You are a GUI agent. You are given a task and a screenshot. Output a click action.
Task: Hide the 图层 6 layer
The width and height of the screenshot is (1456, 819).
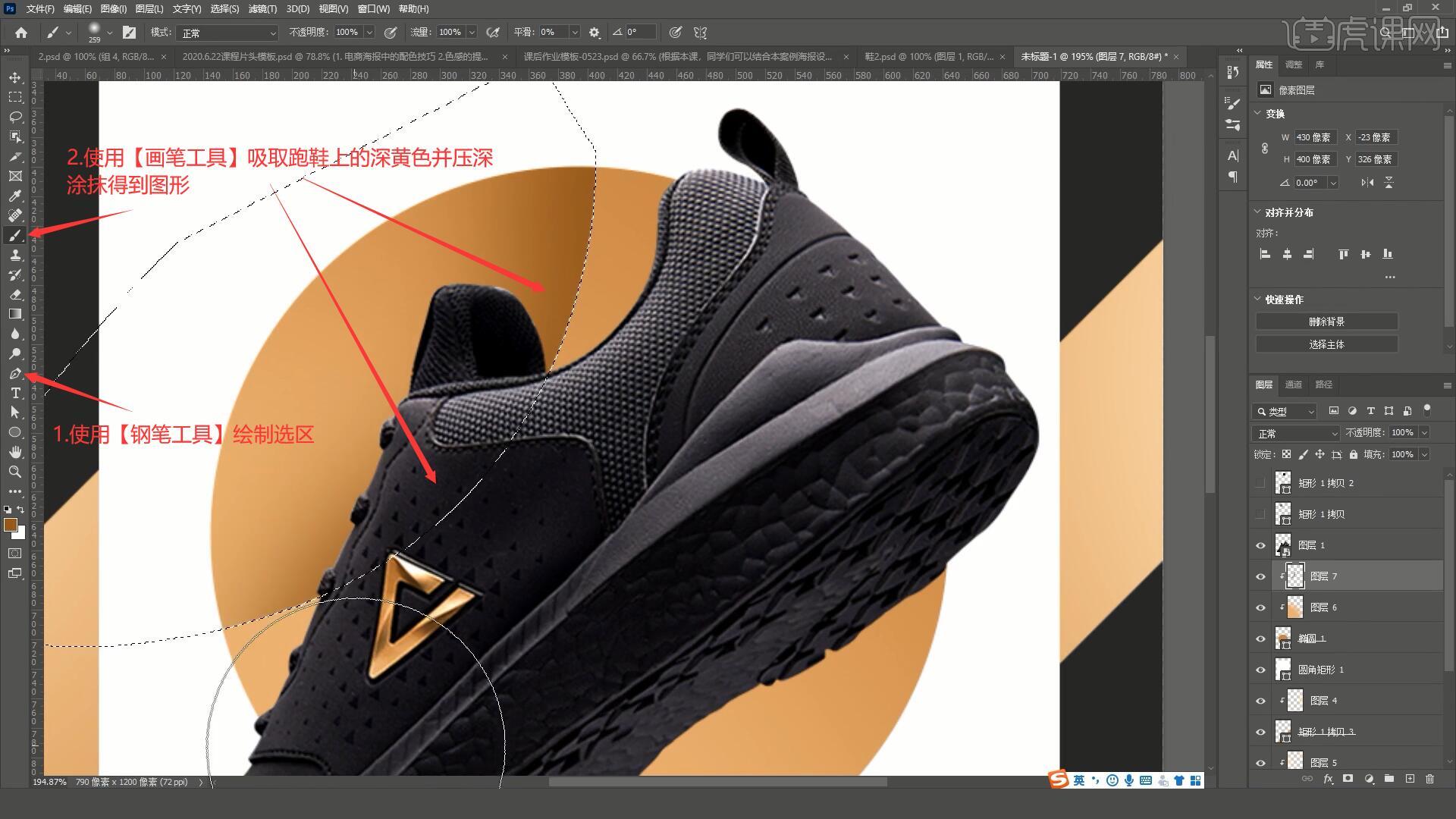click(1260, 607)
